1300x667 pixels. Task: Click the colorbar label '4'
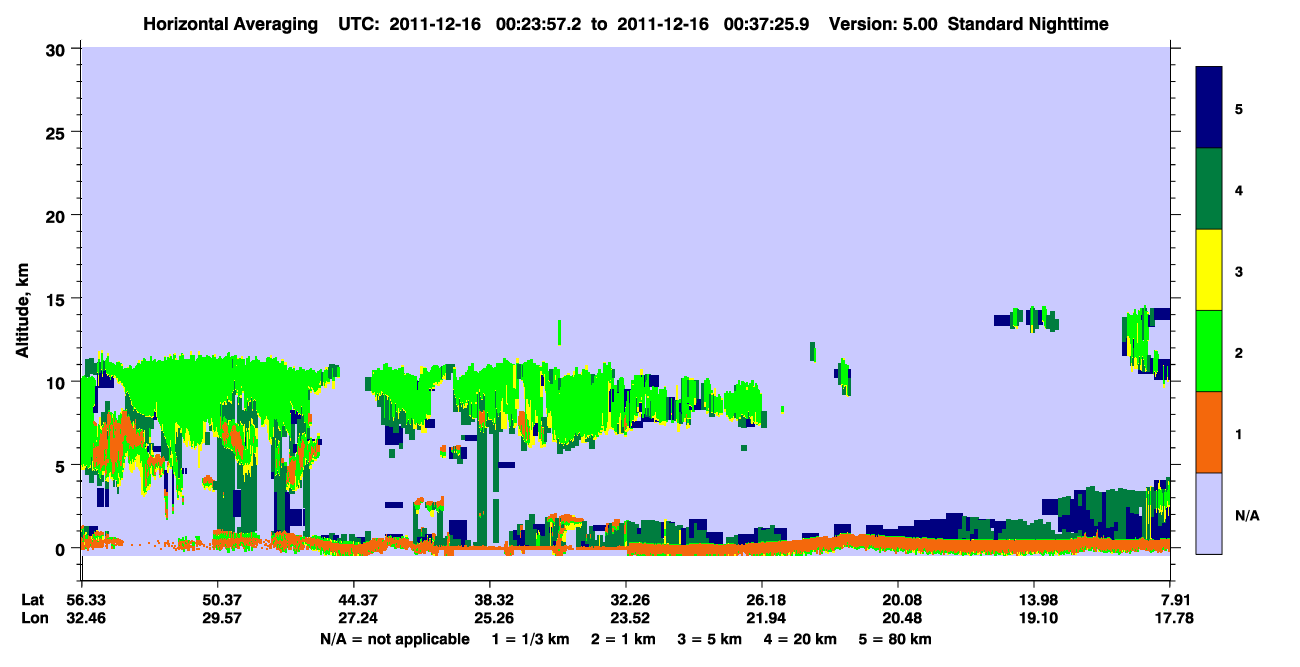(1239, 190)
